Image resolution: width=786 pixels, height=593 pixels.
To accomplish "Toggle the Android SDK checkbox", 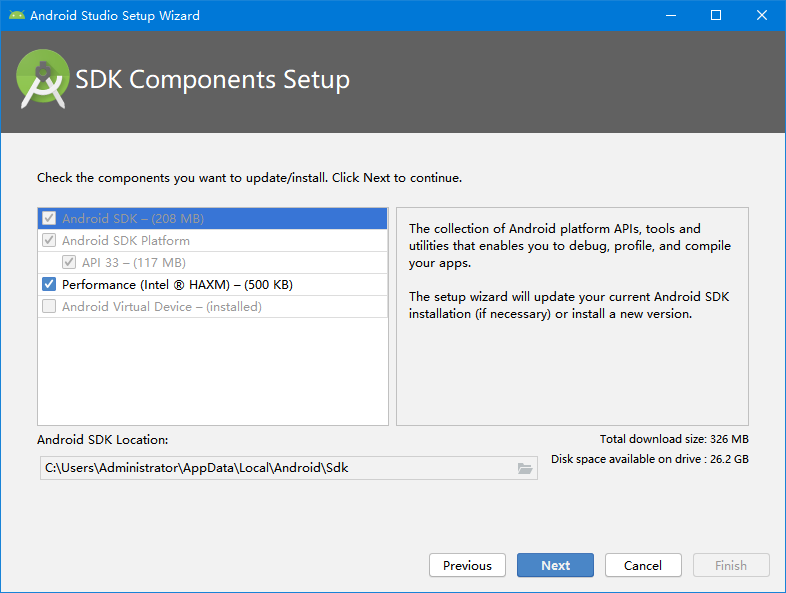I will coord(49,219).
